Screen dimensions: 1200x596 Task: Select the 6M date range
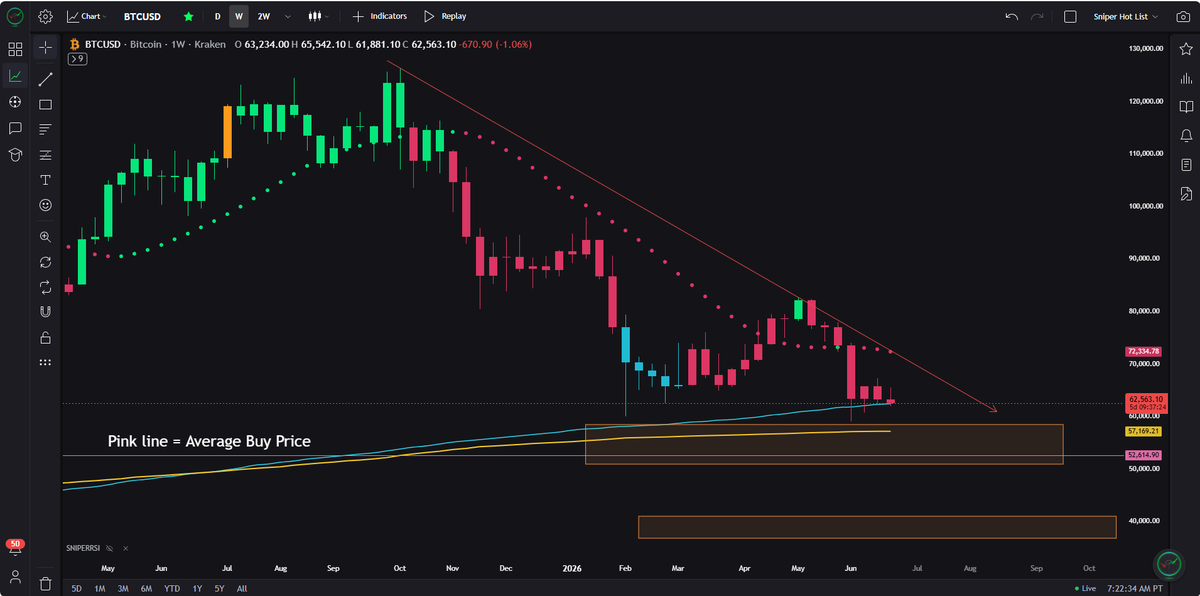[x=147, y=588]
